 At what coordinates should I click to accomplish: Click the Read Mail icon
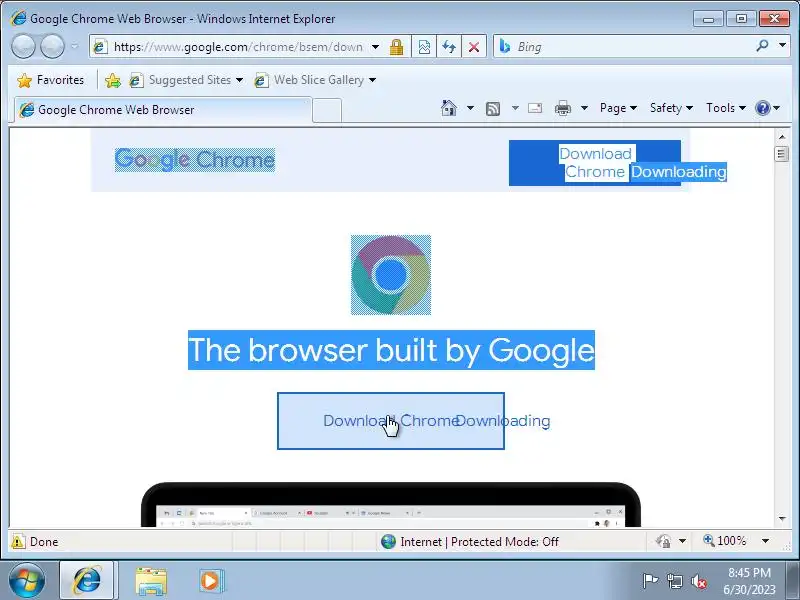coord(535,108)
